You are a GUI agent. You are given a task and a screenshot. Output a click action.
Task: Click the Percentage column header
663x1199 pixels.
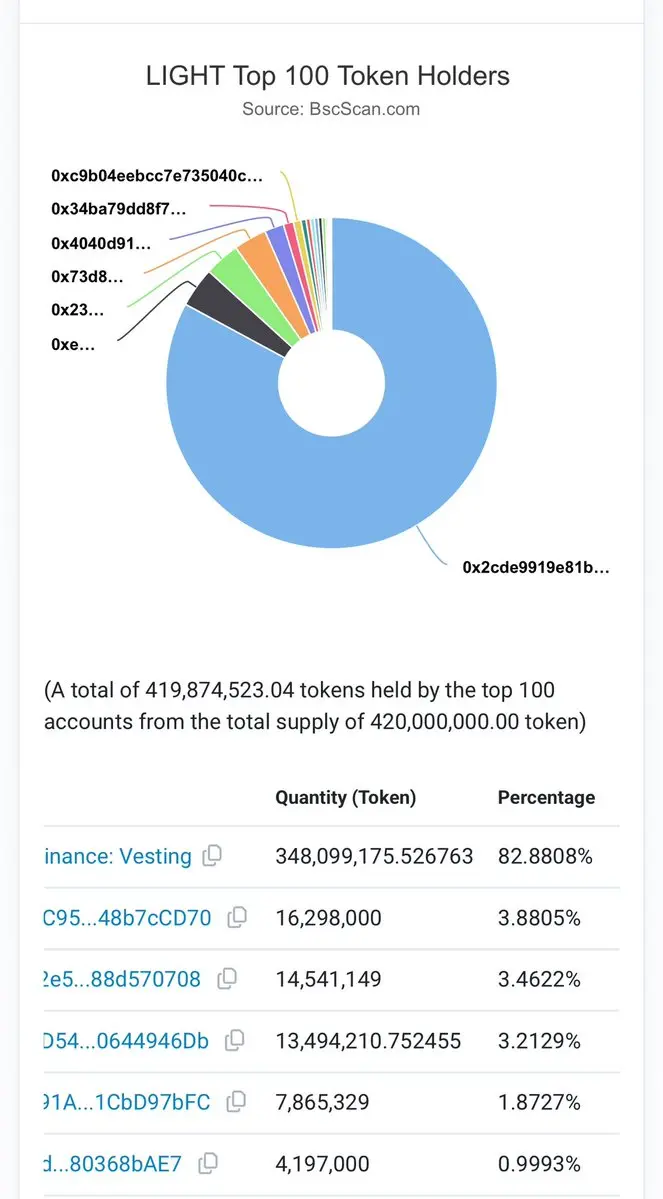[x=546, y=797]
